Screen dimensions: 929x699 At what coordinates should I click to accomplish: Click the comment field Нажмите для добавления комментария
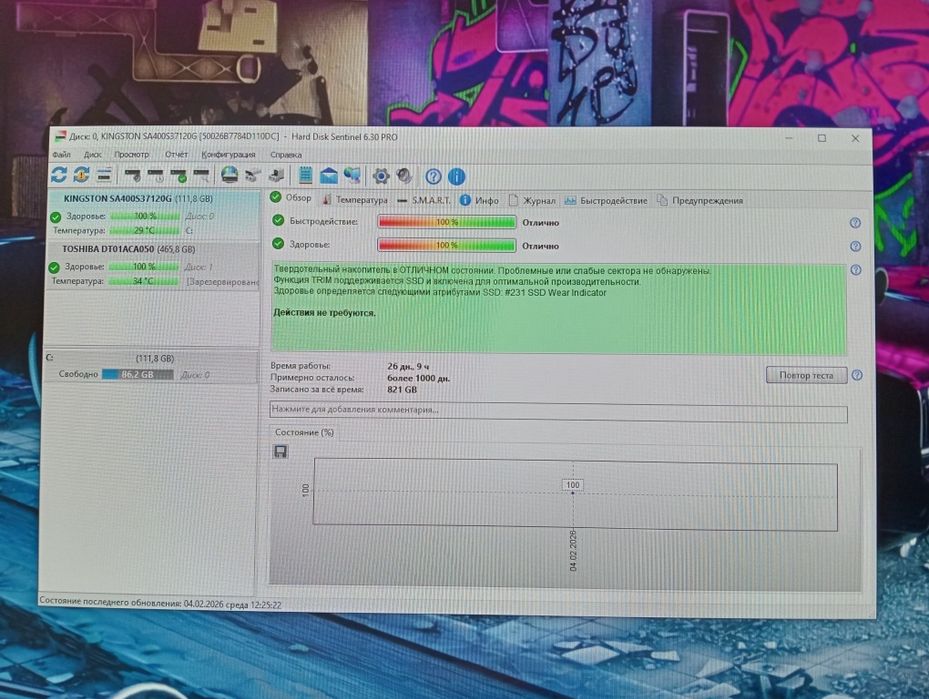[x=558, y=411]
